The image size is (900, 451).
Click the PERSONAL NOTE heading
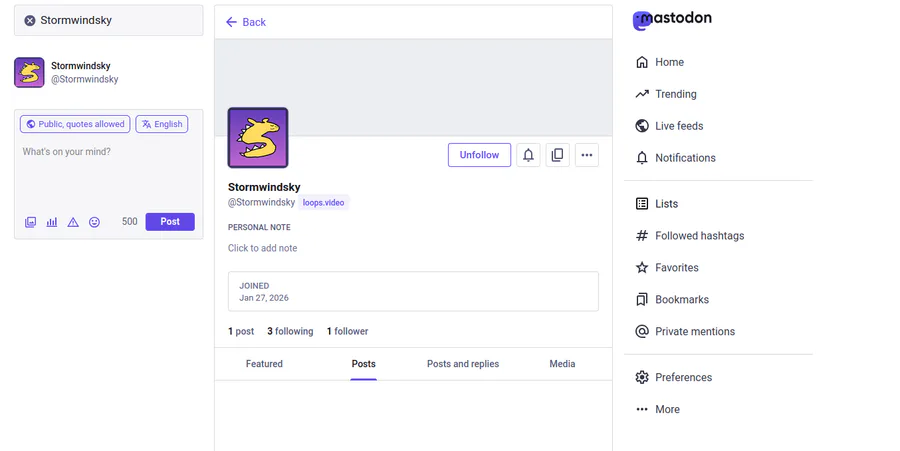[259, 227]
